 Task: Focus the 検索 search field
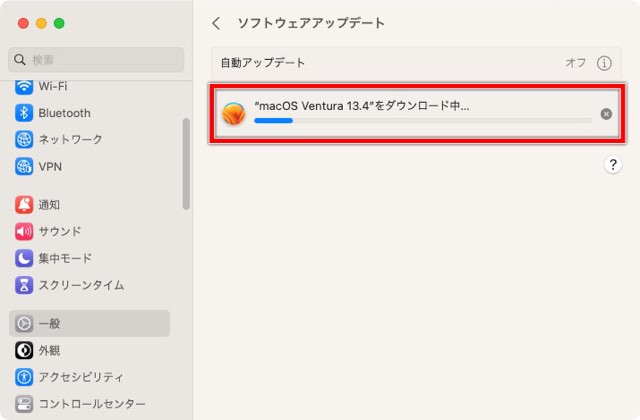[96, 60]
